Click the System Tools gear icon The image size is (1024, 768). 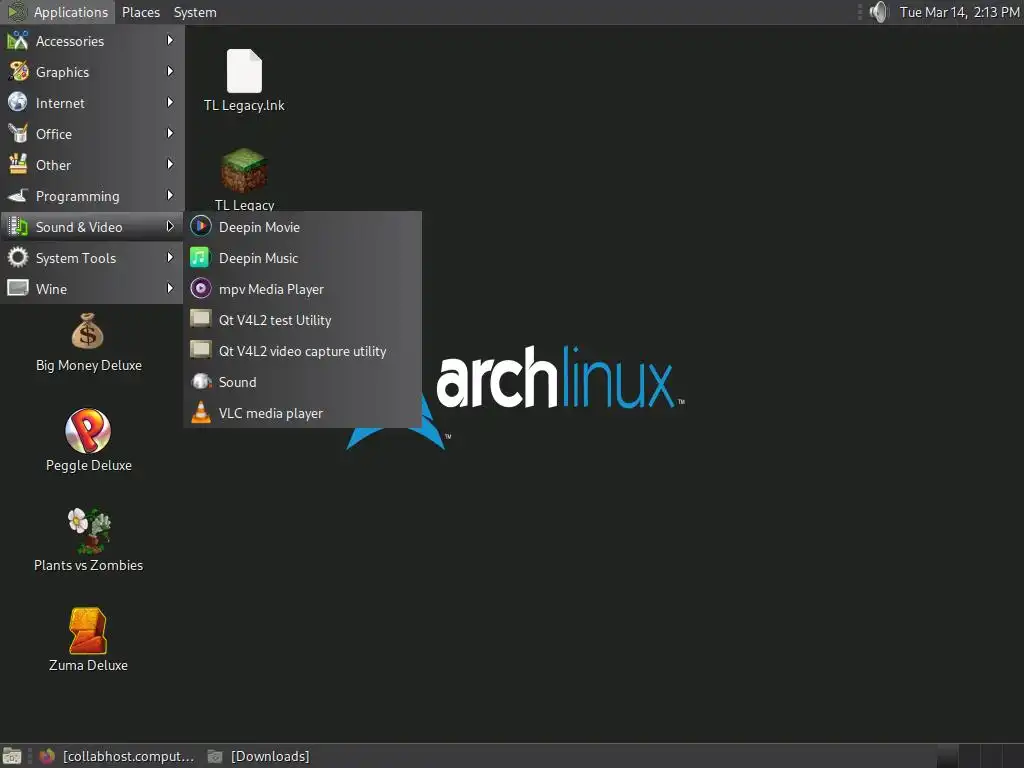tap(18, 257)
